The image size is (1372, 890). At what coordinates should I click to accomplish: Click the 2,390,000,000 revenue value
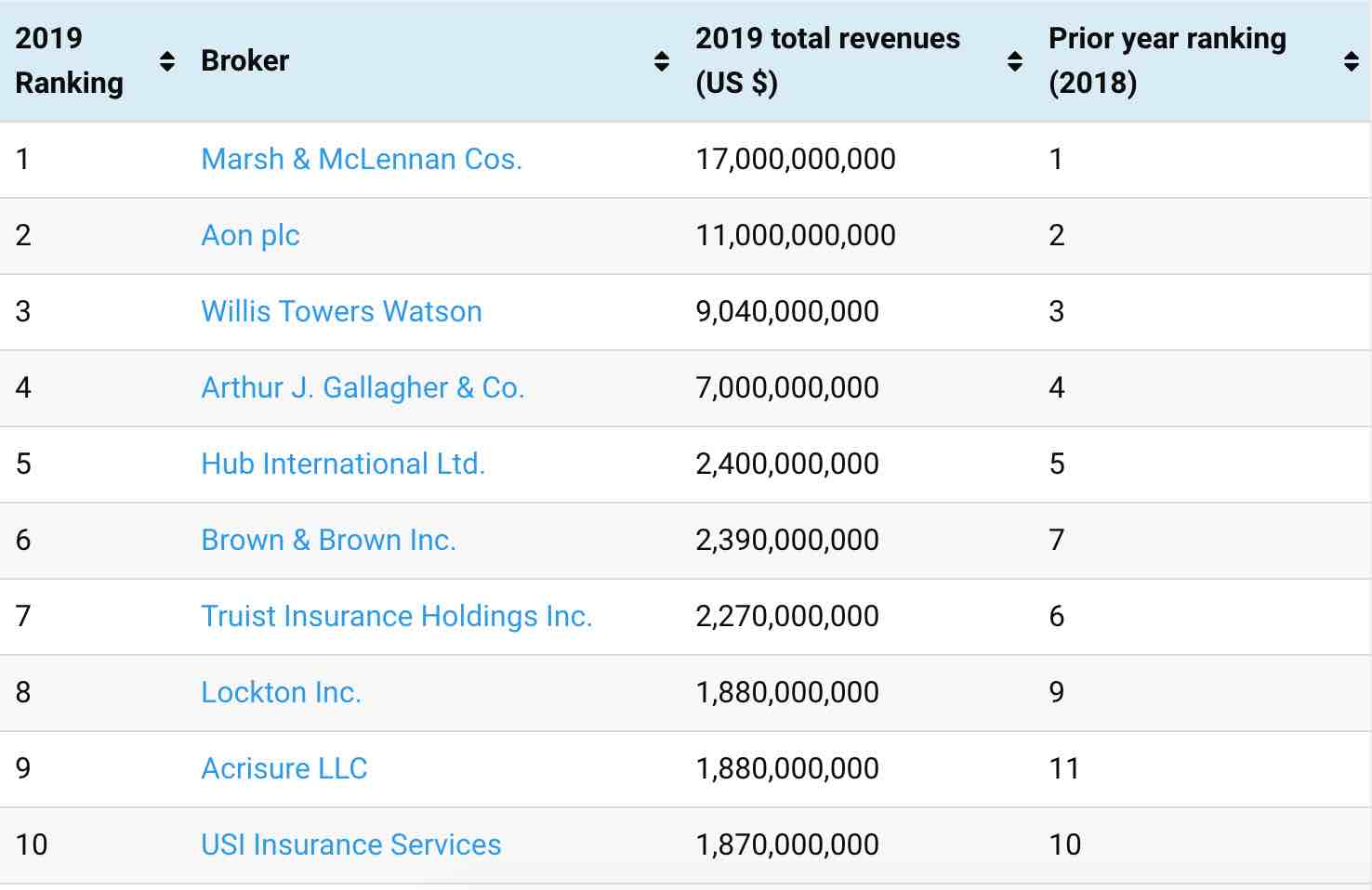(787, 540)
